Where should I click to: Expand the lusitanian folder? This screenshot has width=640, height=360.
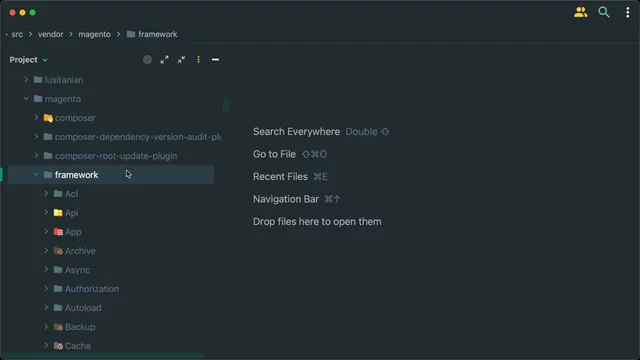point(26,80)
